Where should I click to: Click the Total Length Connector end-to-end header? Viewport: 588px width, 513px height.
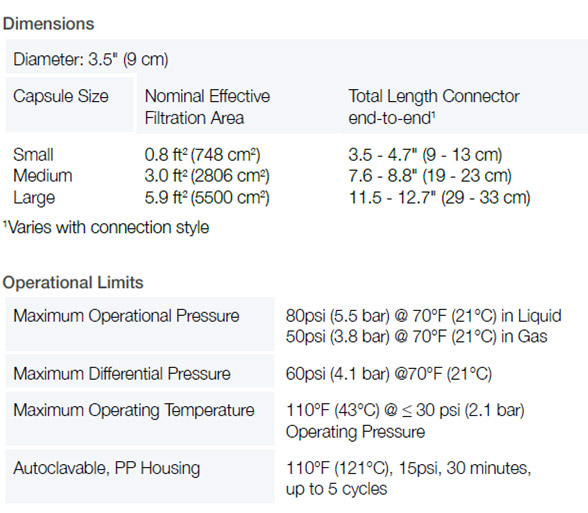pos(434,107)
